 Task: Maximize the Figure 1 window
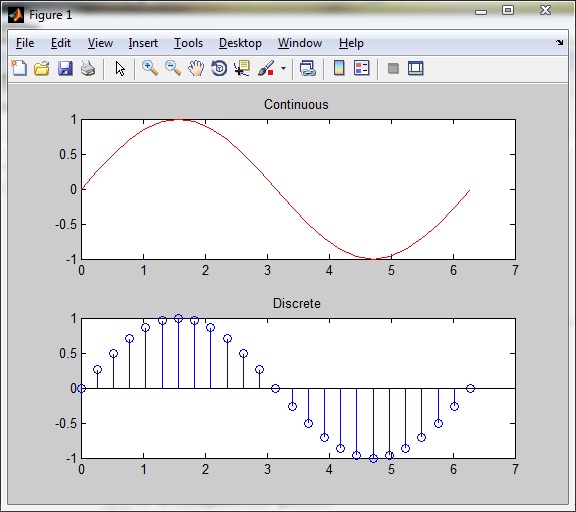(508, 10)
